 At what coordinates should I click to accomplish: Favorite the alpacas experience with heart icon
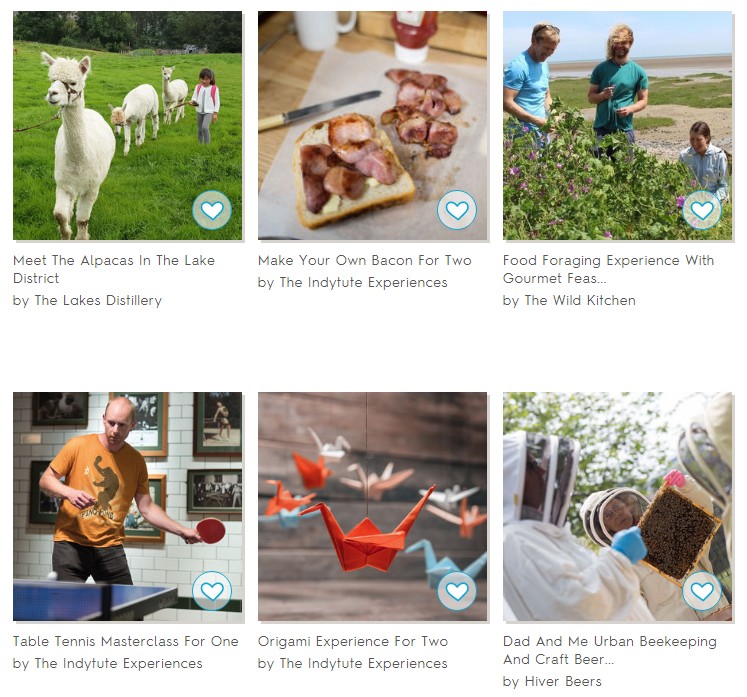[x=212, y=210]
